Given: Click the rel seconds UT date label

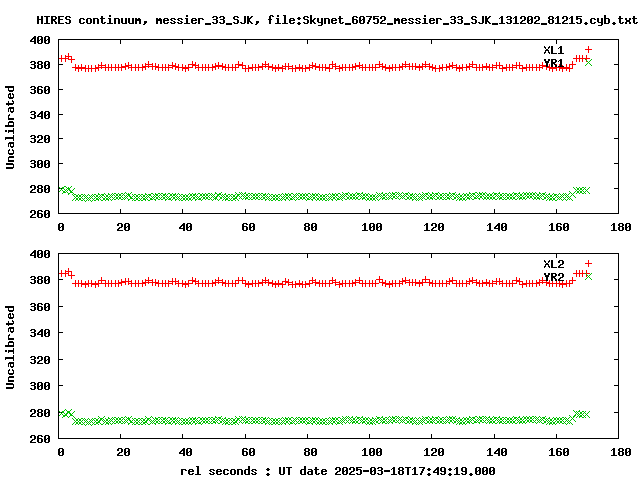Looking at the screenshot, I should click(x=338, y=471).
